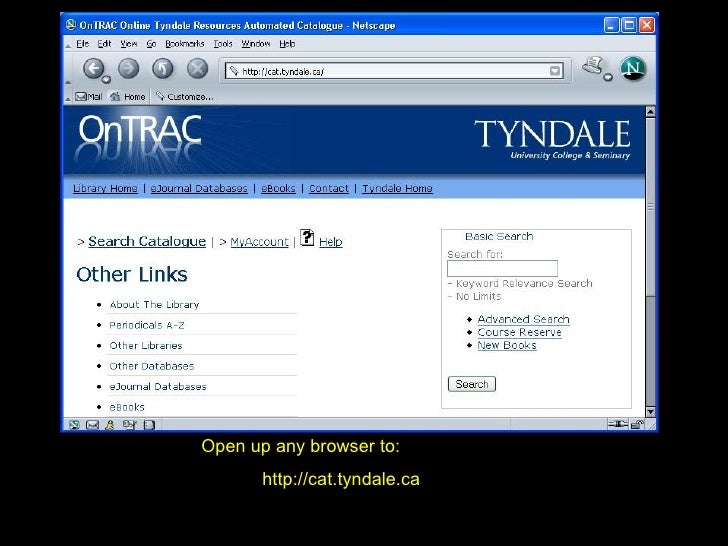Click the New Books link

(x=507, y=345)
